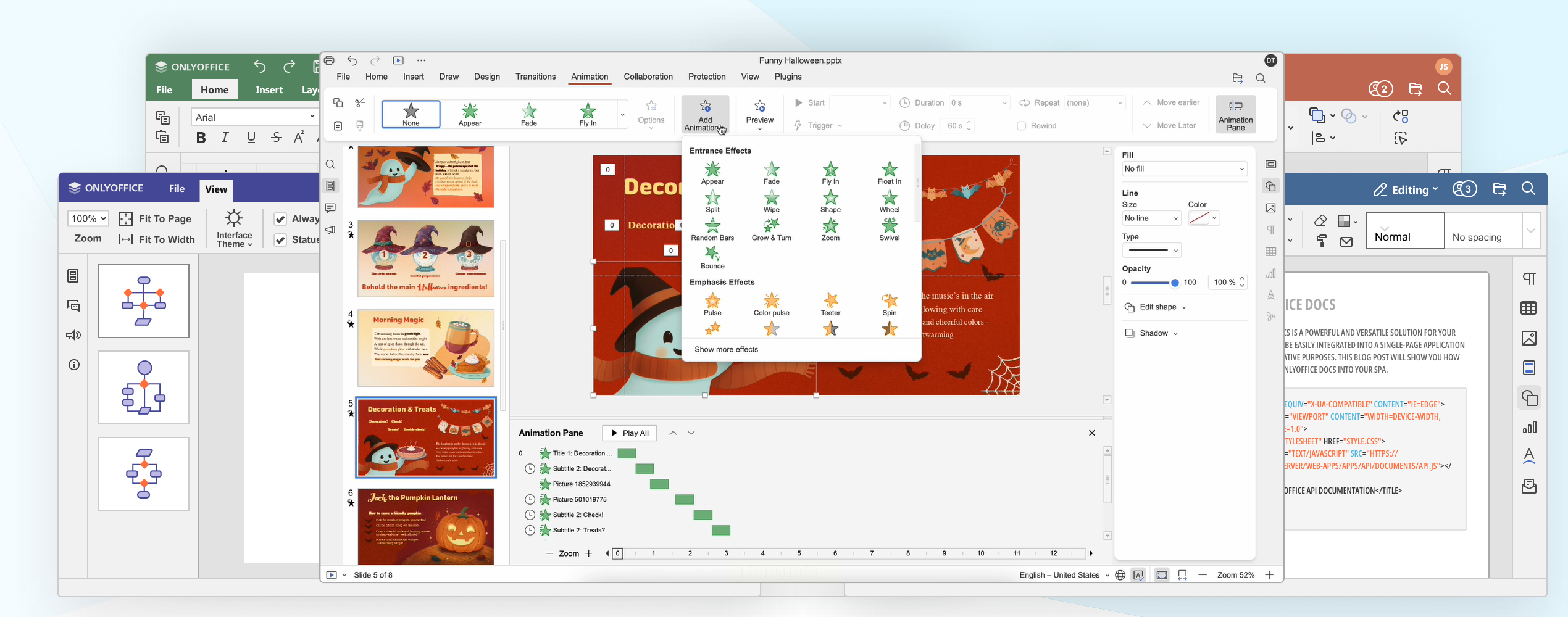Click Strikethrough in the green spreadsheet window
The width and height of the screenshot is (1568, 617).
(x=277, y=138)
